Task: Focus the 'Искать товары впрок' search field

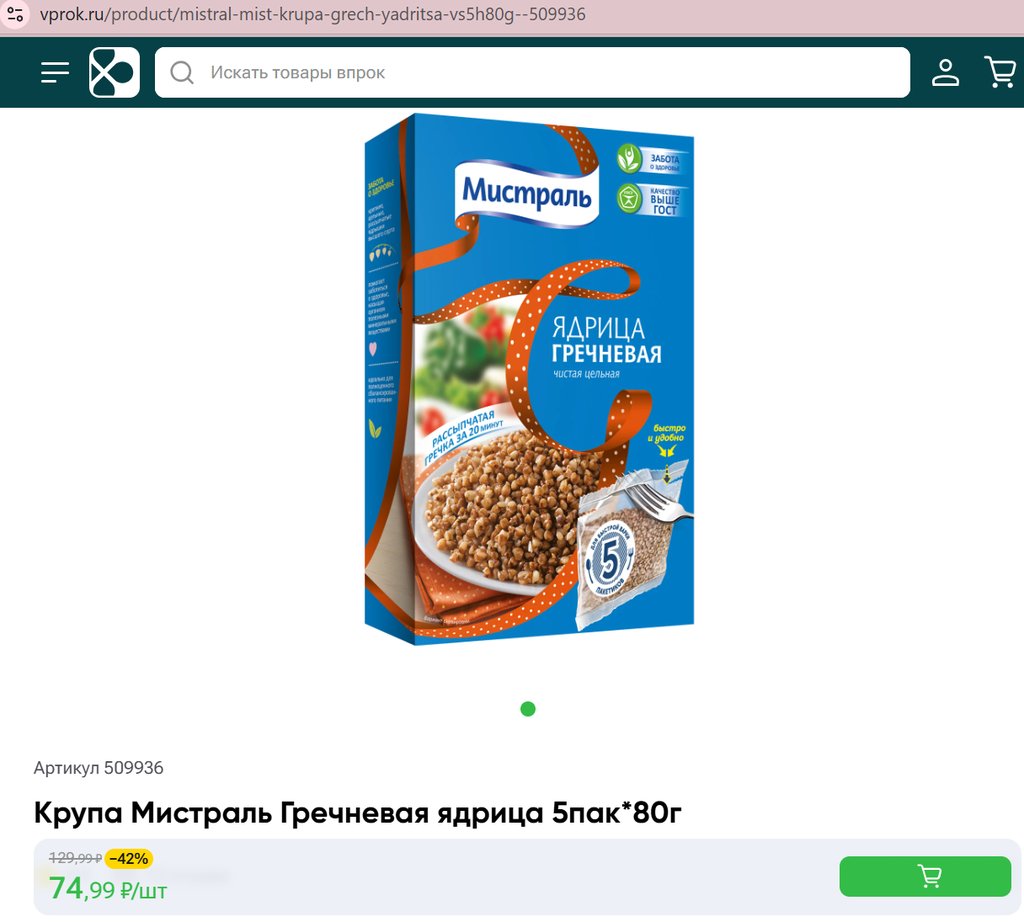Action: (x=532, y=72)
